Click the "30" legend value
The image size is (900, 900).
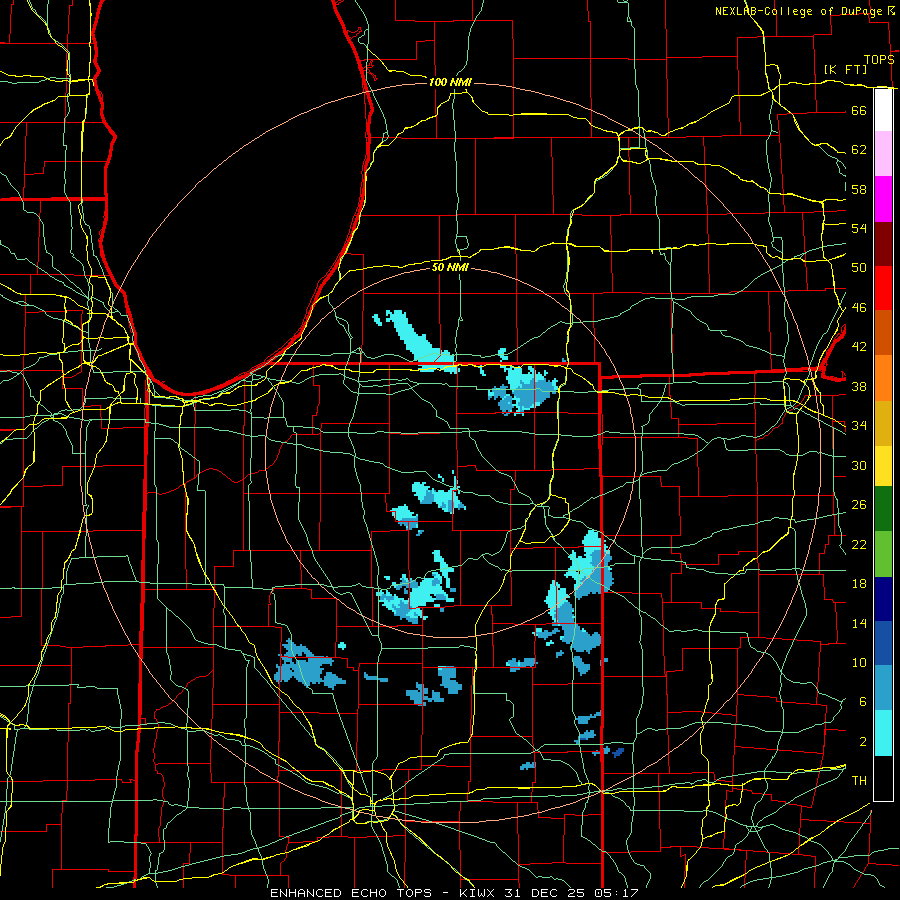point(859,465)
